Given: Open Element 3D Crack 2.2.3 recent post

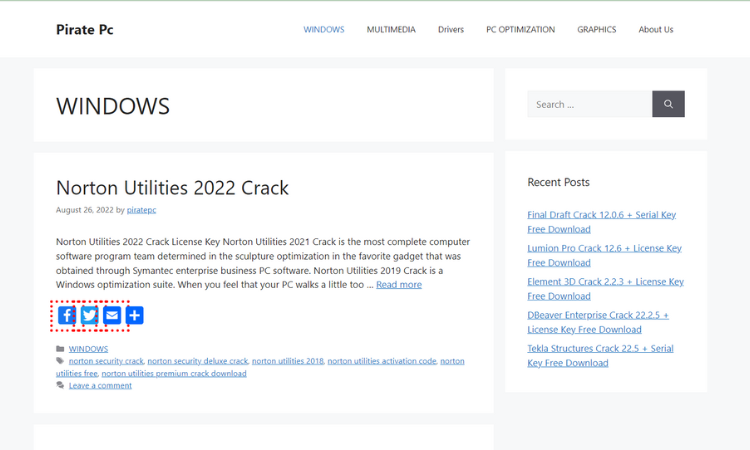Looking at the screenshot, I should point(606,289).
